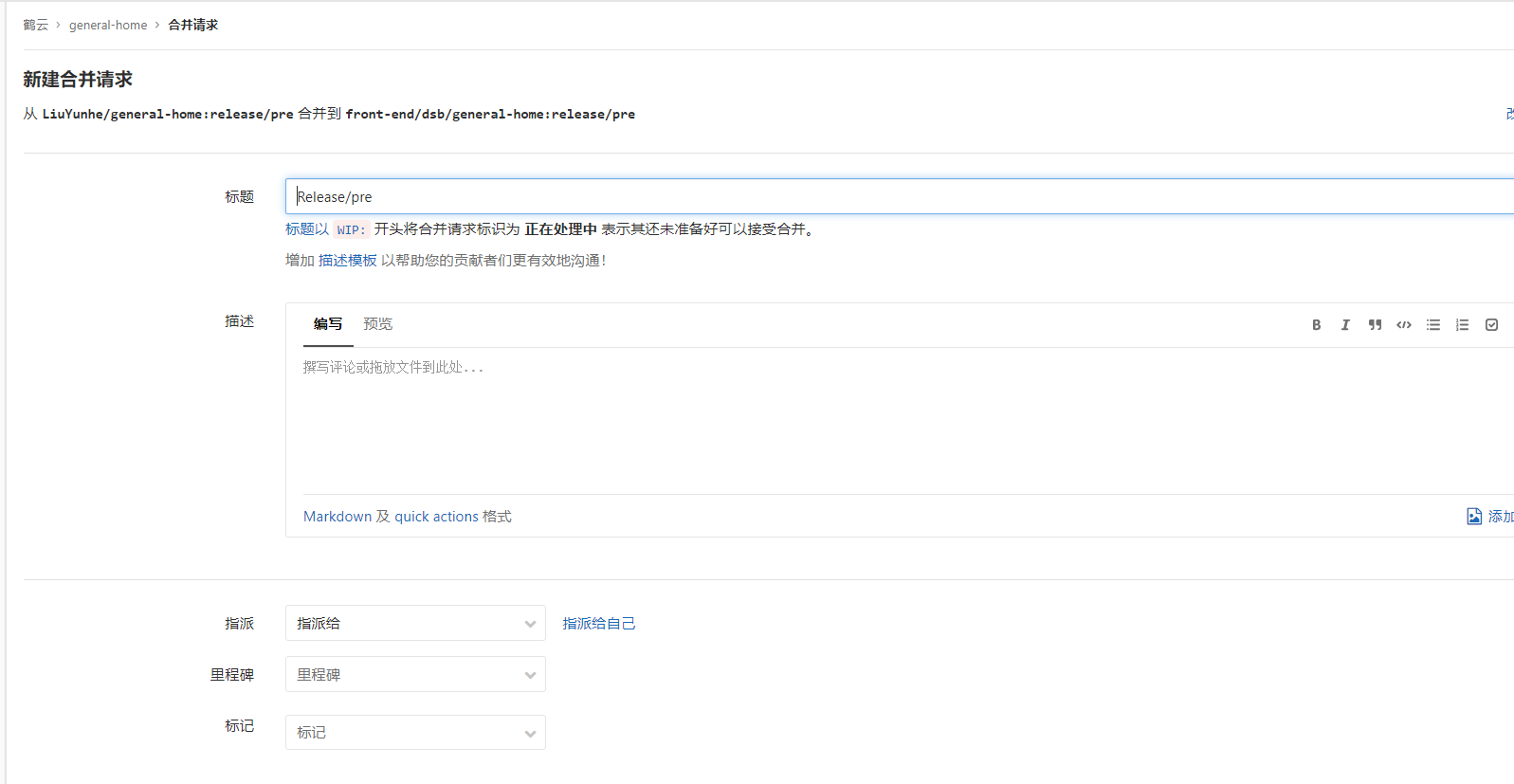Go to general-home in breadcrumb
Image resolution: width=1514 pixels, height=784 pixels.
[x=108, y=25]
